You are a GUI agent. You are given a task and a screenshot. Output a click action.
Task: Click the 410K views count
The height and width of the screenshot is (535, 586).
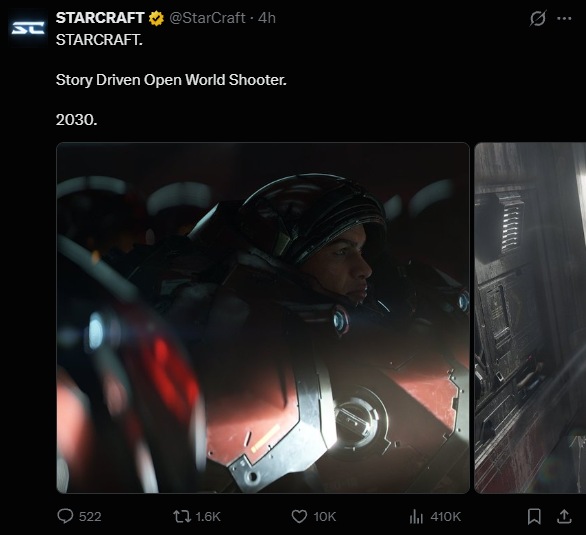pyautogui.click(x=445, y=517)
